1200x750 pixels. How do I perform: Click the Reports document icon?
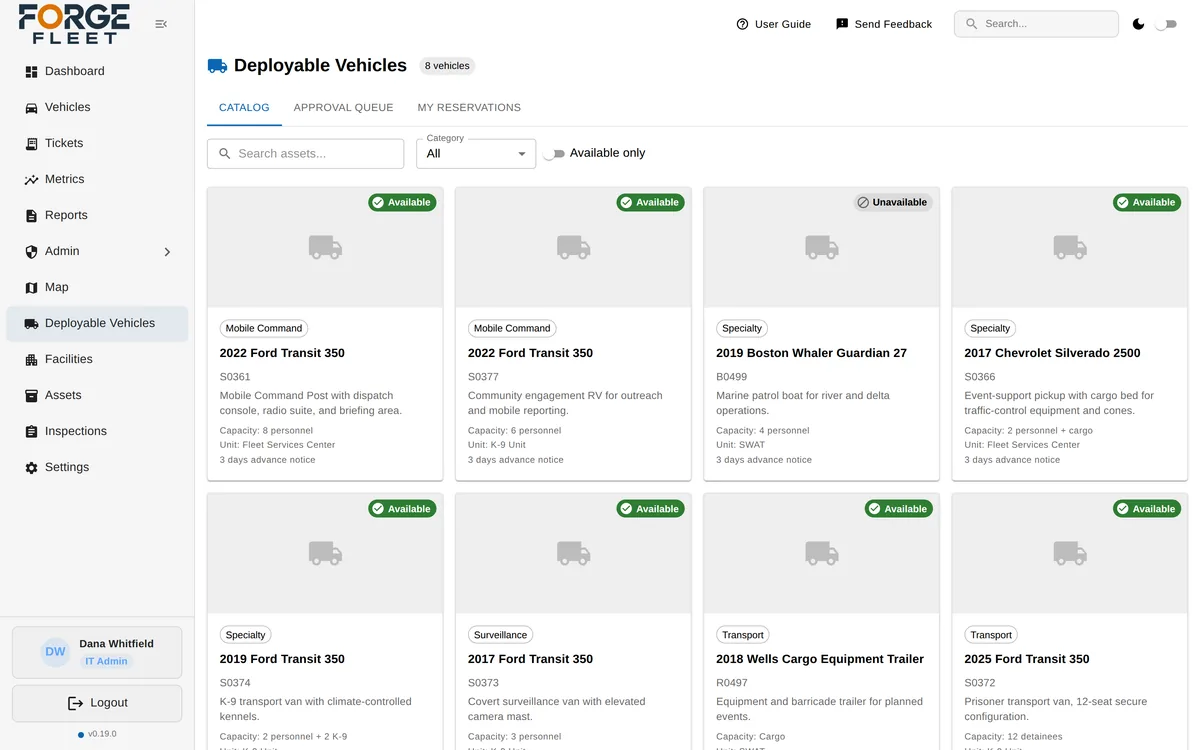point(31,216)
